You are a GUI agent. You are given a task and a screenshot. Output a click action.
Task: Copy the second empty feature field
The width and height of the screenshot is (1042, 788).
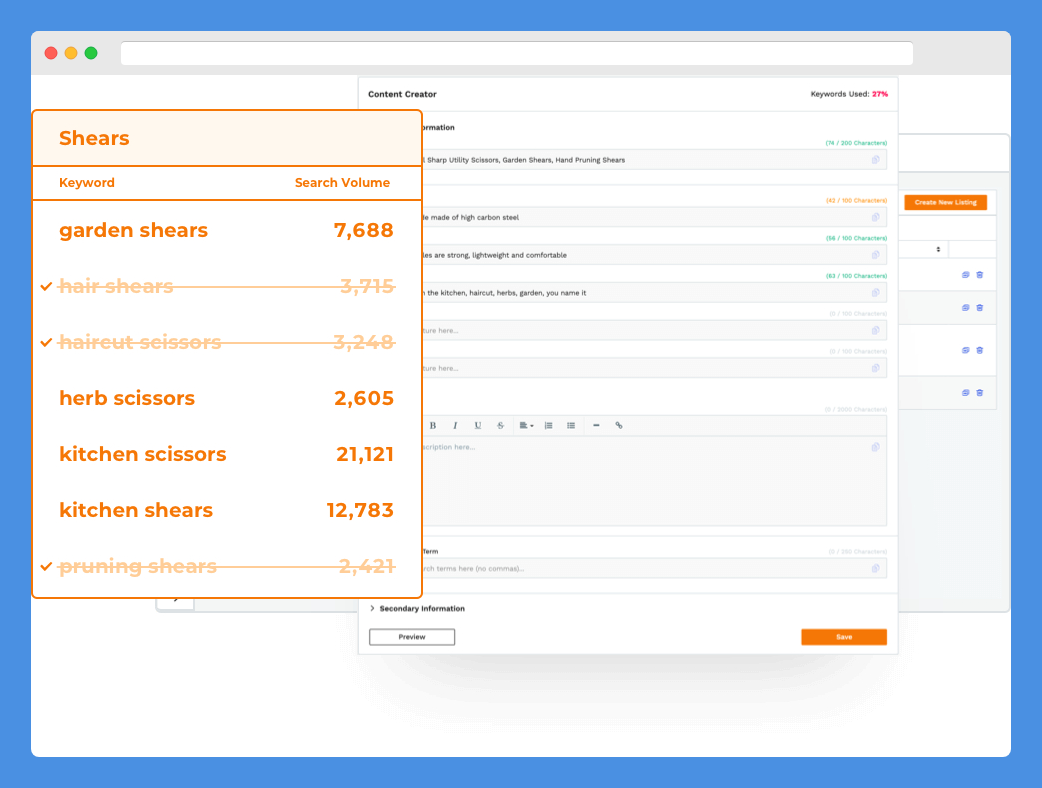point(875,368)
